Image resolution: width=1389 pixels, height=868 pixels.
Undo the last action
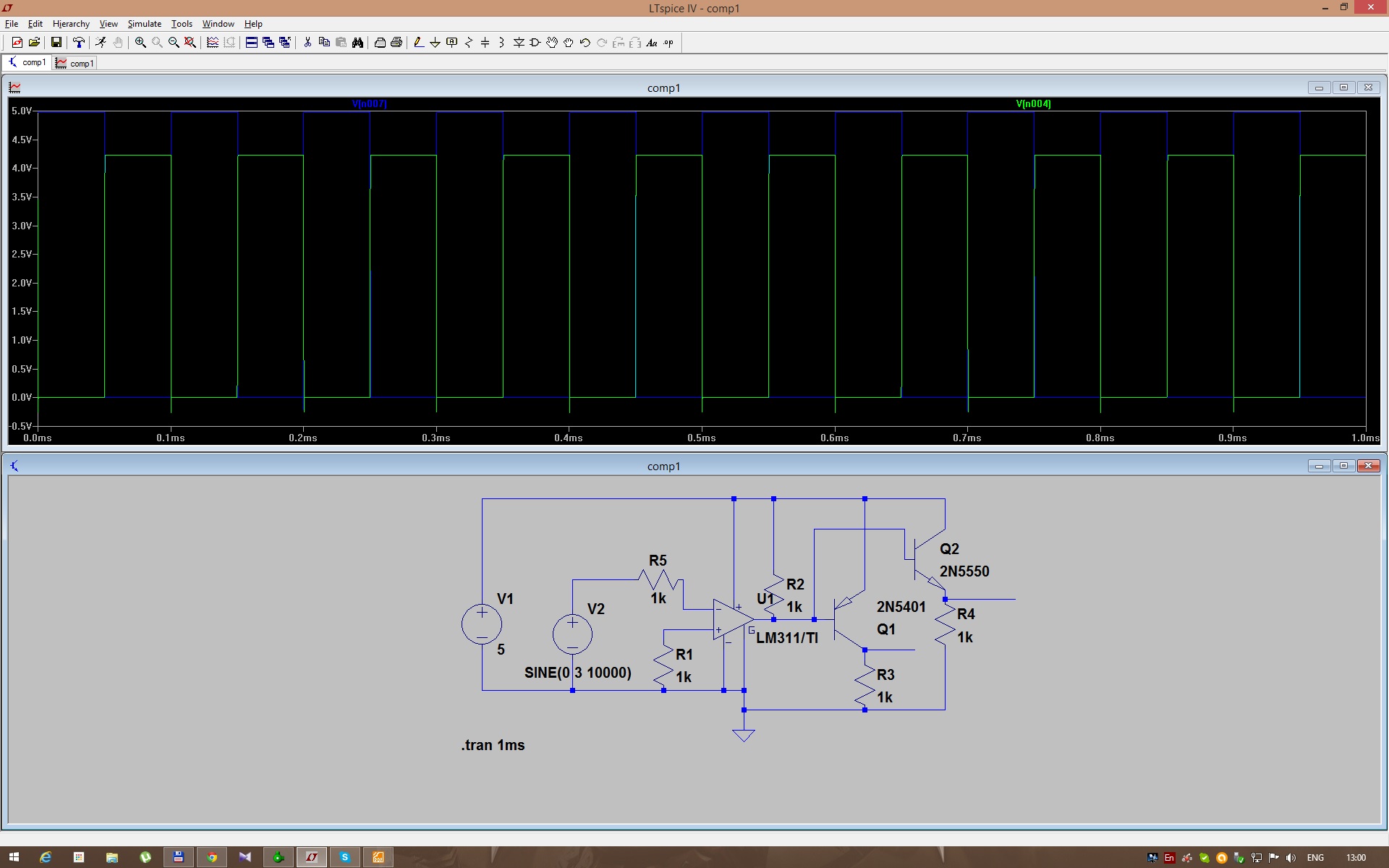tap(585, 43)
